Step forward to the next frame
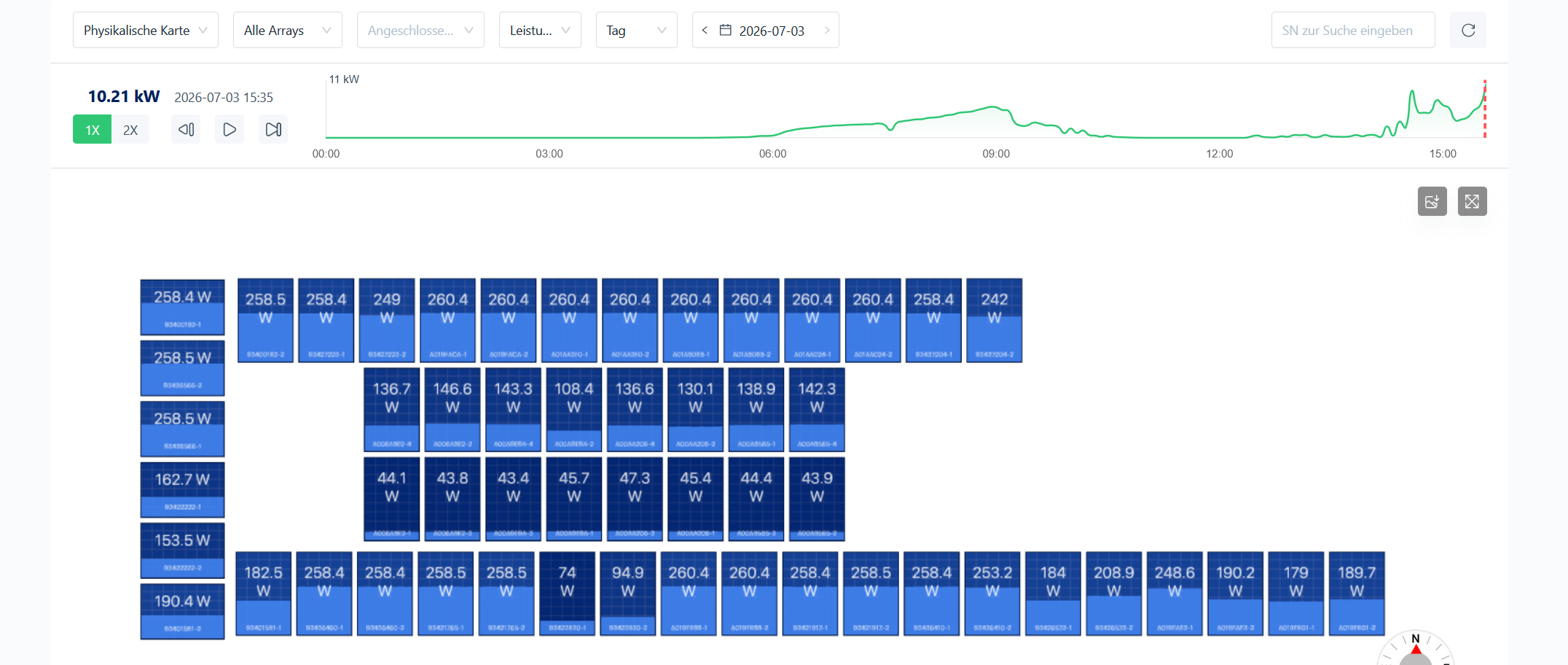 [273, 130]
